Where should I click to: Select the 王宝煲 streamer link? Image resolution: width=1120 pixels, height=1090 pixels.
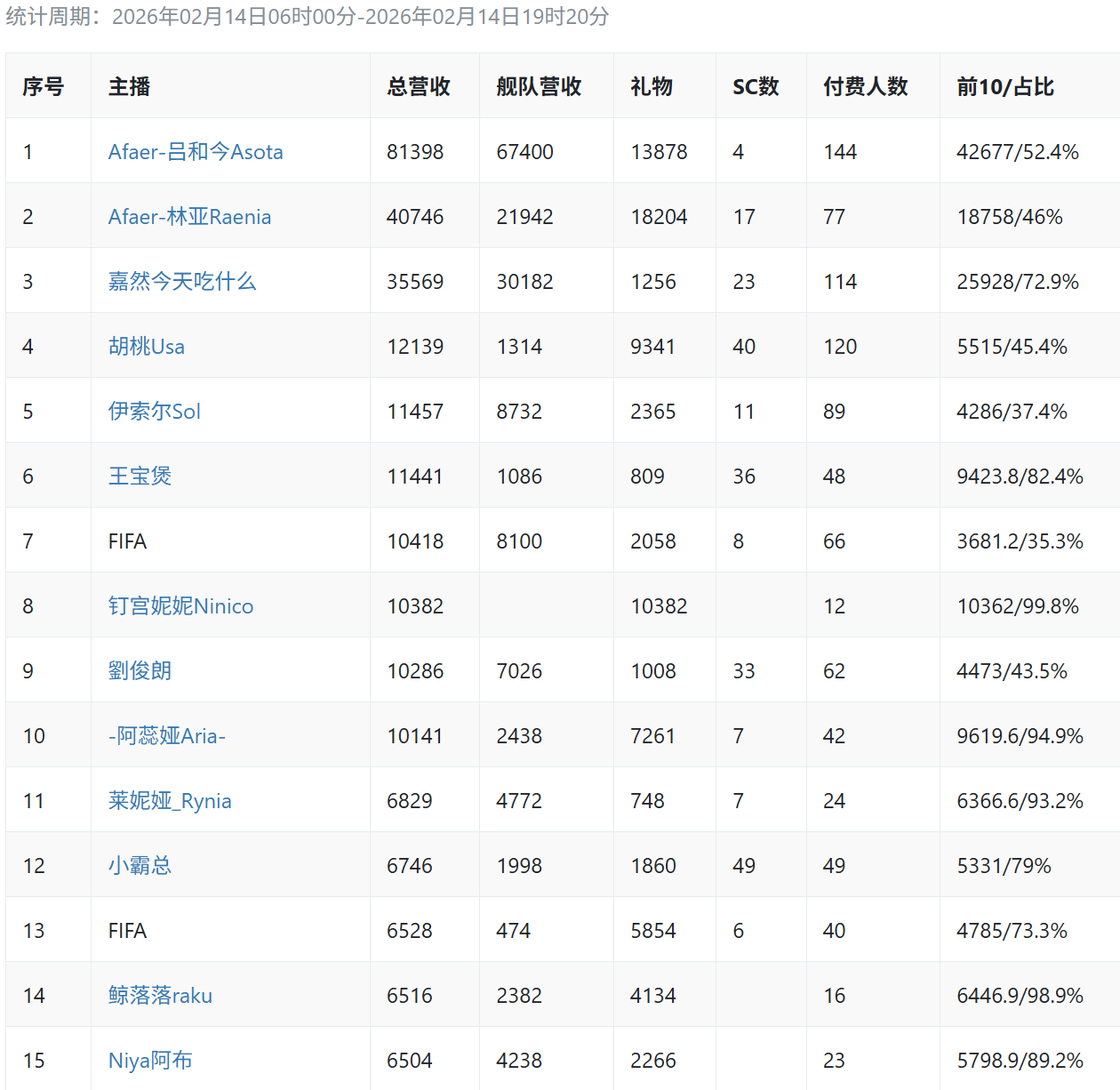[140, 477]
